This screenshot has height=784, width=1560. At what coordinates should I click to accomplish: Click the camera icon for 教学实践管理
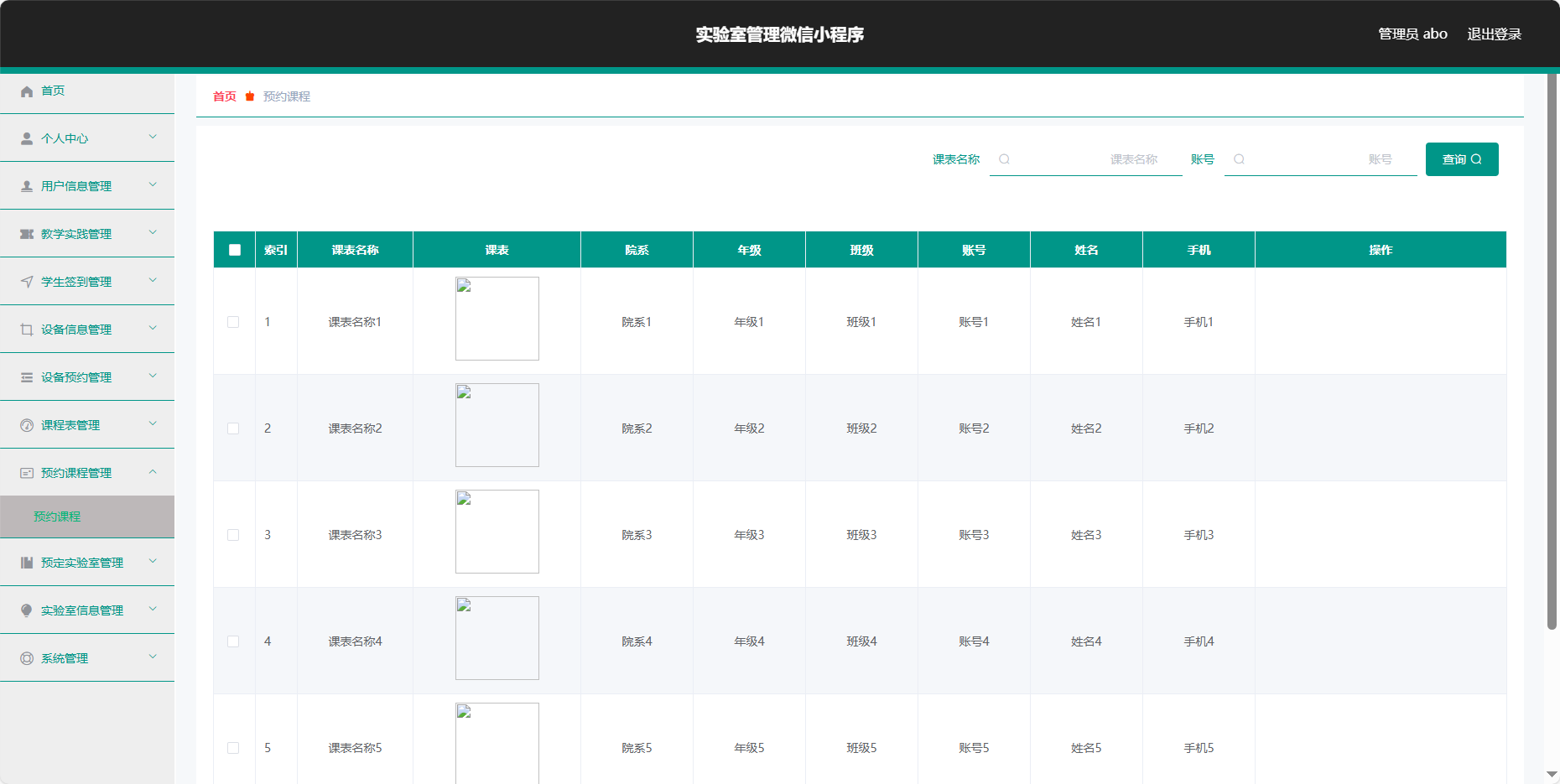pyautogui.click(x=27, y=235)
